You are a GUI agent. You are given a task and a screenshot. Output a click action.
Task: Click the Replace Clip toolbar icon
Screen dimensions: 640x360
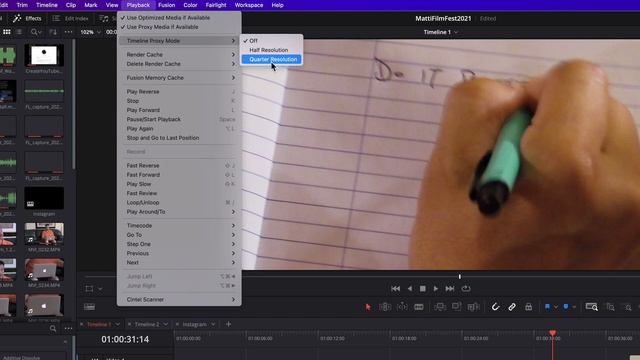473,307
